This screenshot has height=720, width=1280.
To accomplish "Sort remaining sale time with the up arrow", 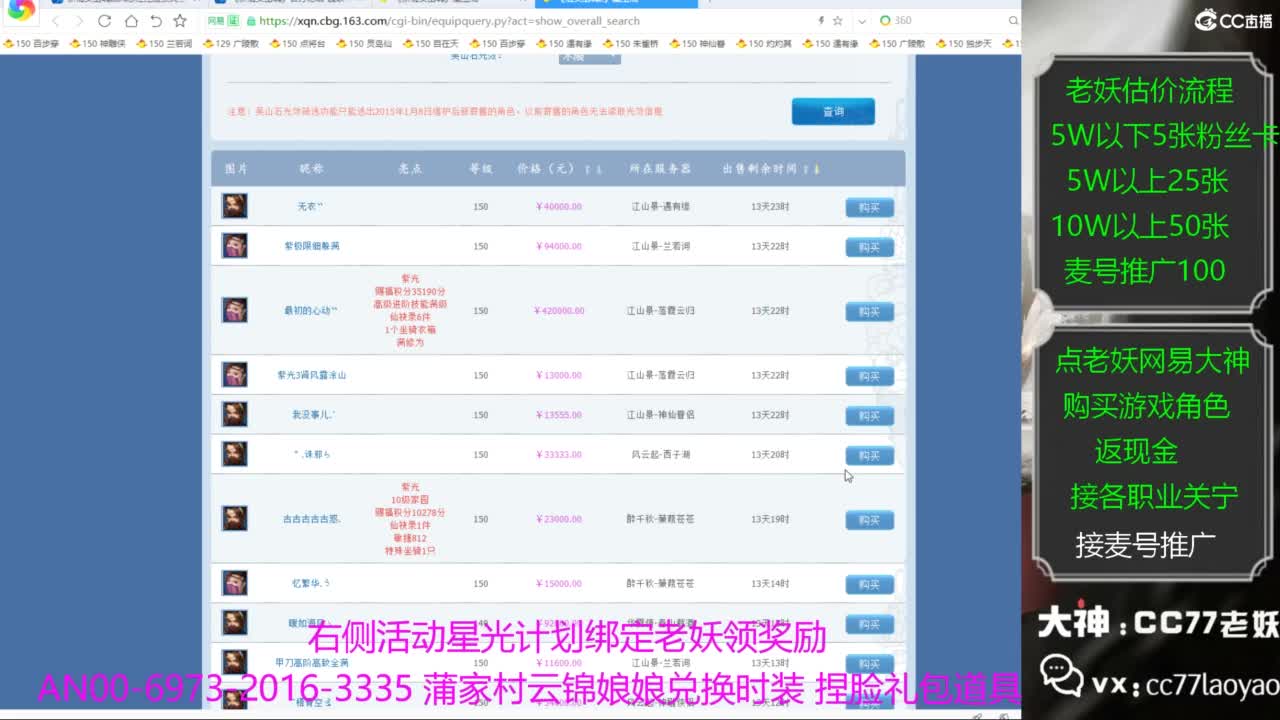I will coord(807,170).
